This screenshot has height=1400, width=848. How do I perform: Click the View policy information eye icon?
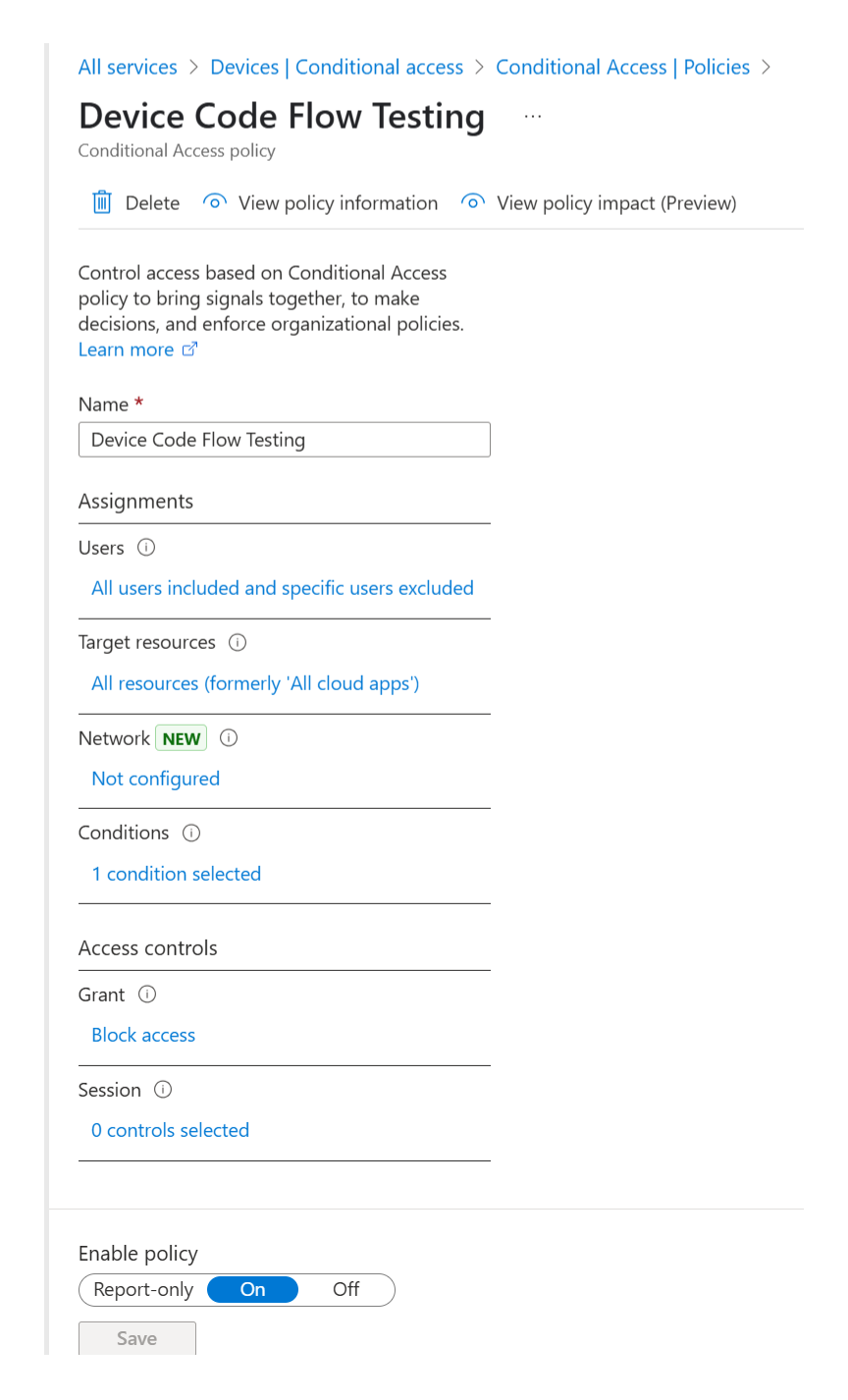(x=214, y=202)
